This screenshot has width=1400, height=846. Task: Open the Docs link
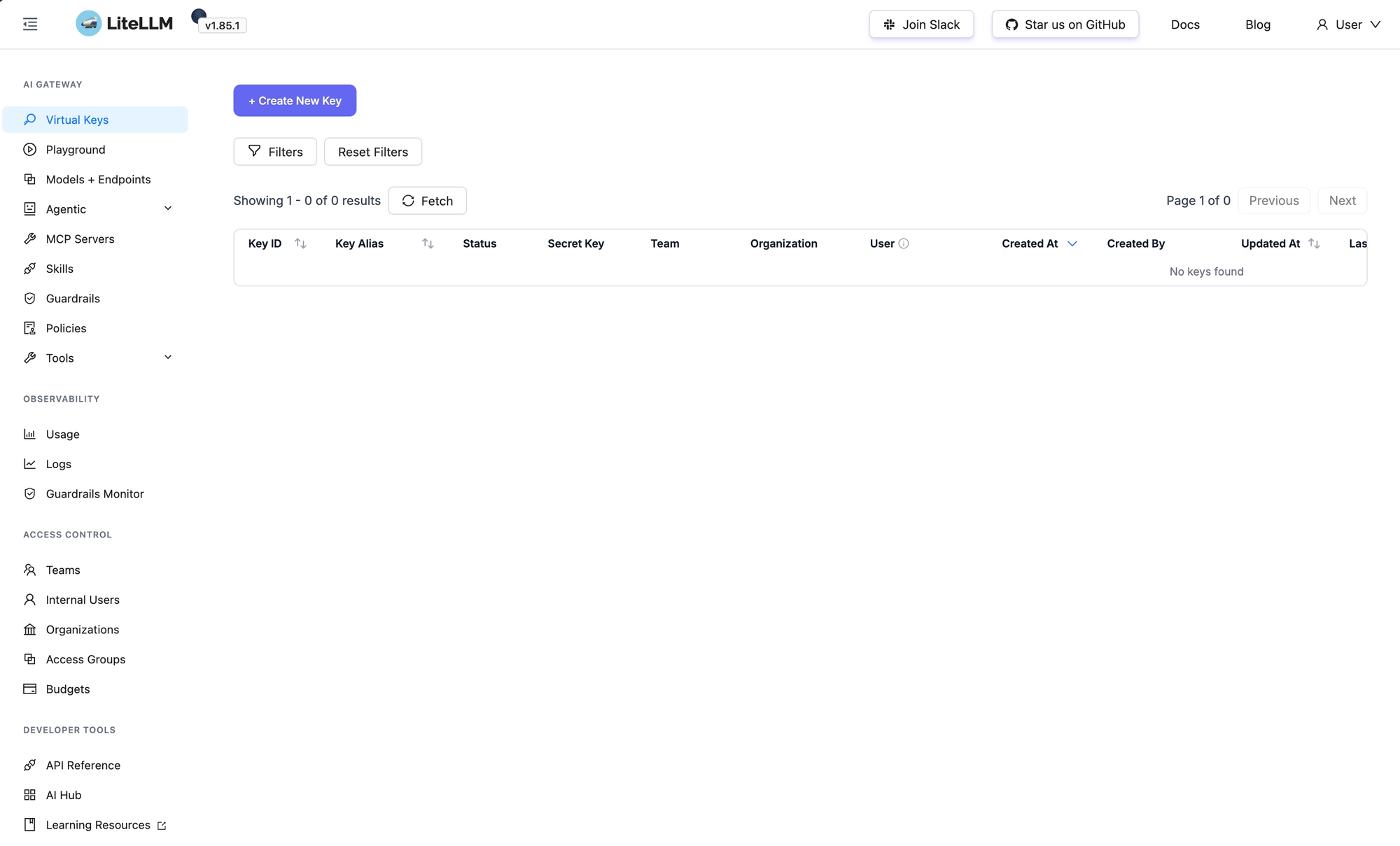1185,24
